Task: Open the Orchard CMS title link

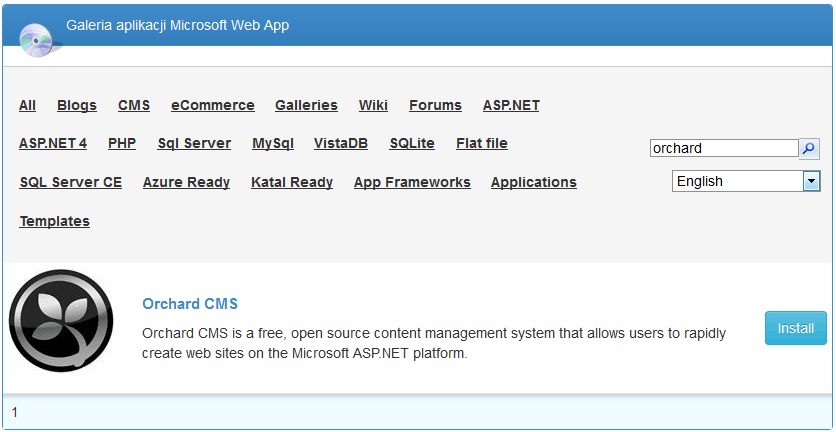Action: [190, 304]
